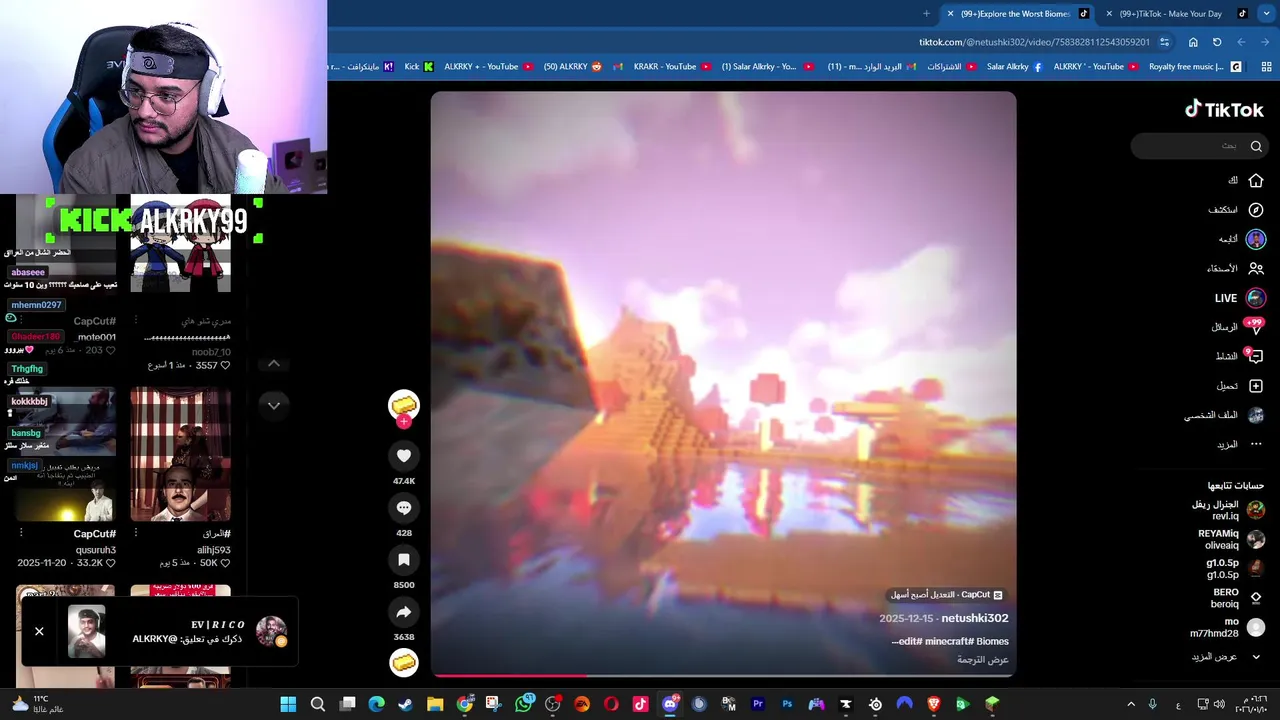The width and height of the screenshot is (1280, 720).
Task: Share the video using arrow icon
Action: (404, 612)
